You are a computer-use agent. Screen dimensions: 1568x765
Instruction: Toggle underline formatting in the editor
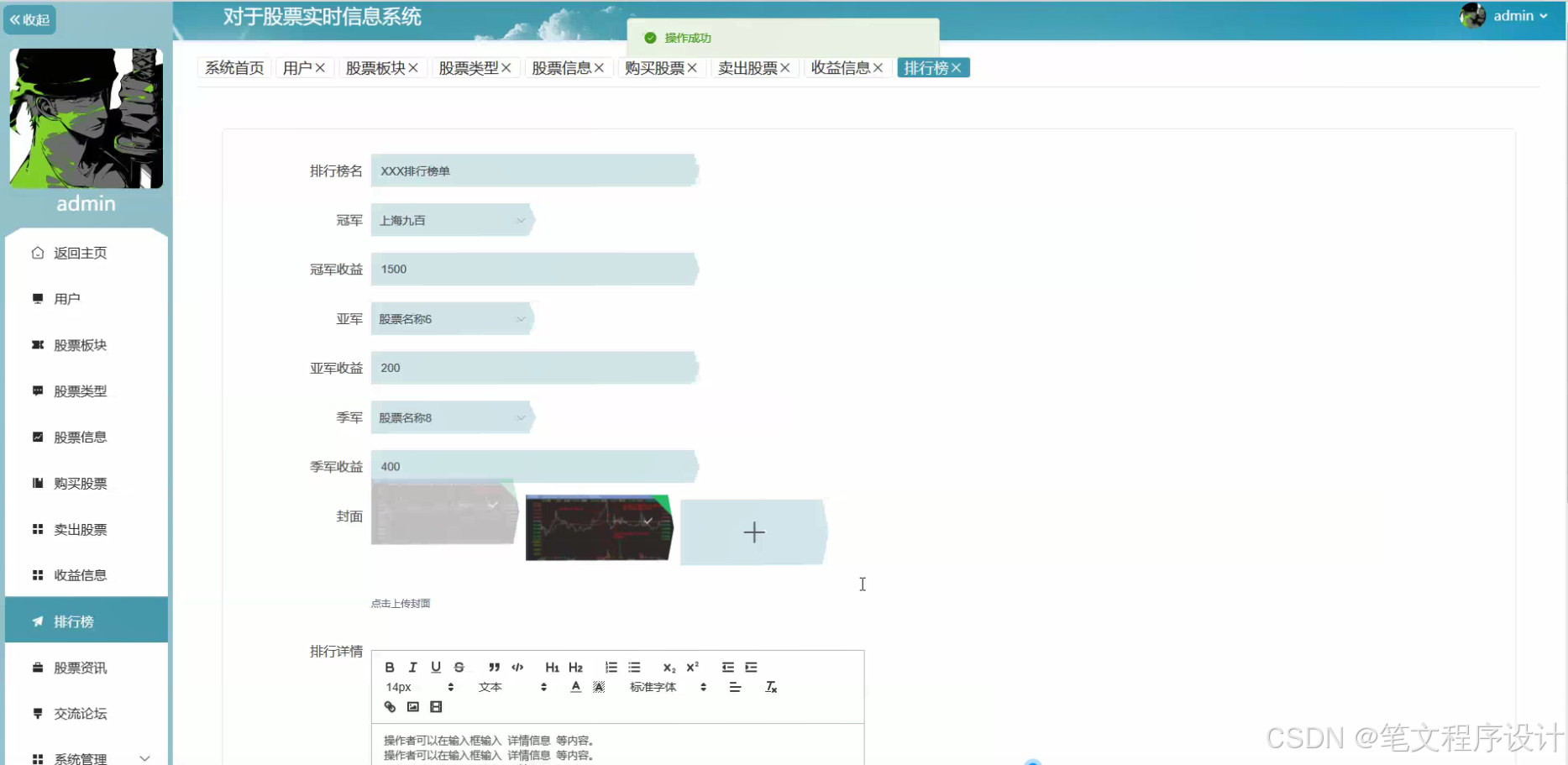(436, 668)
